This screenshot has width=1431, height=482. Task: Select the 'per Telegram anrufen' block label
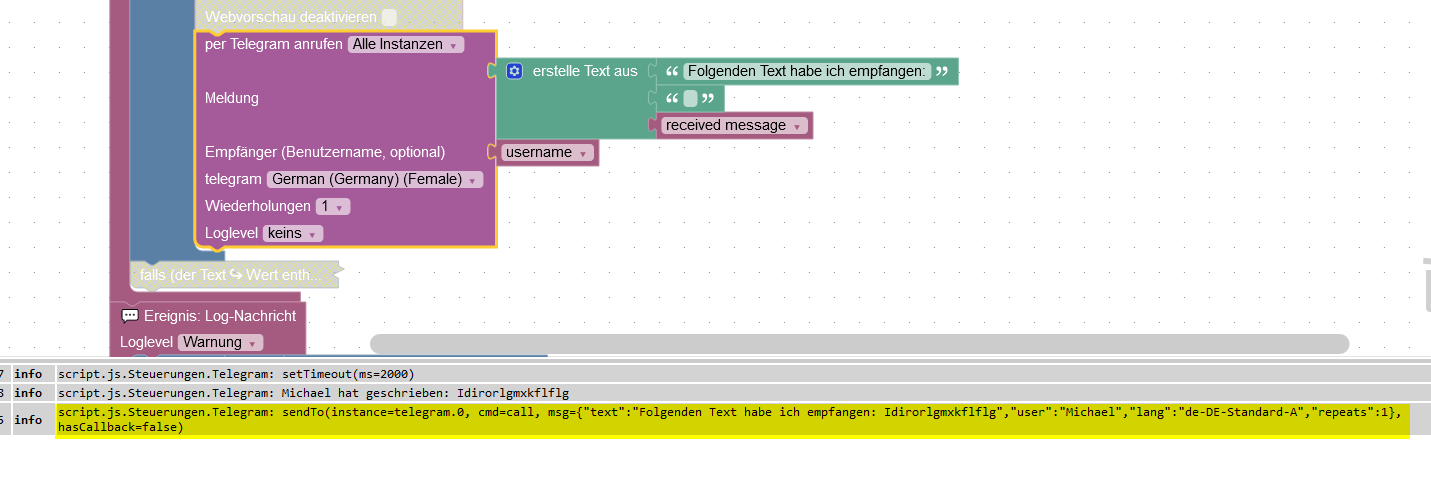click(274, 44)
